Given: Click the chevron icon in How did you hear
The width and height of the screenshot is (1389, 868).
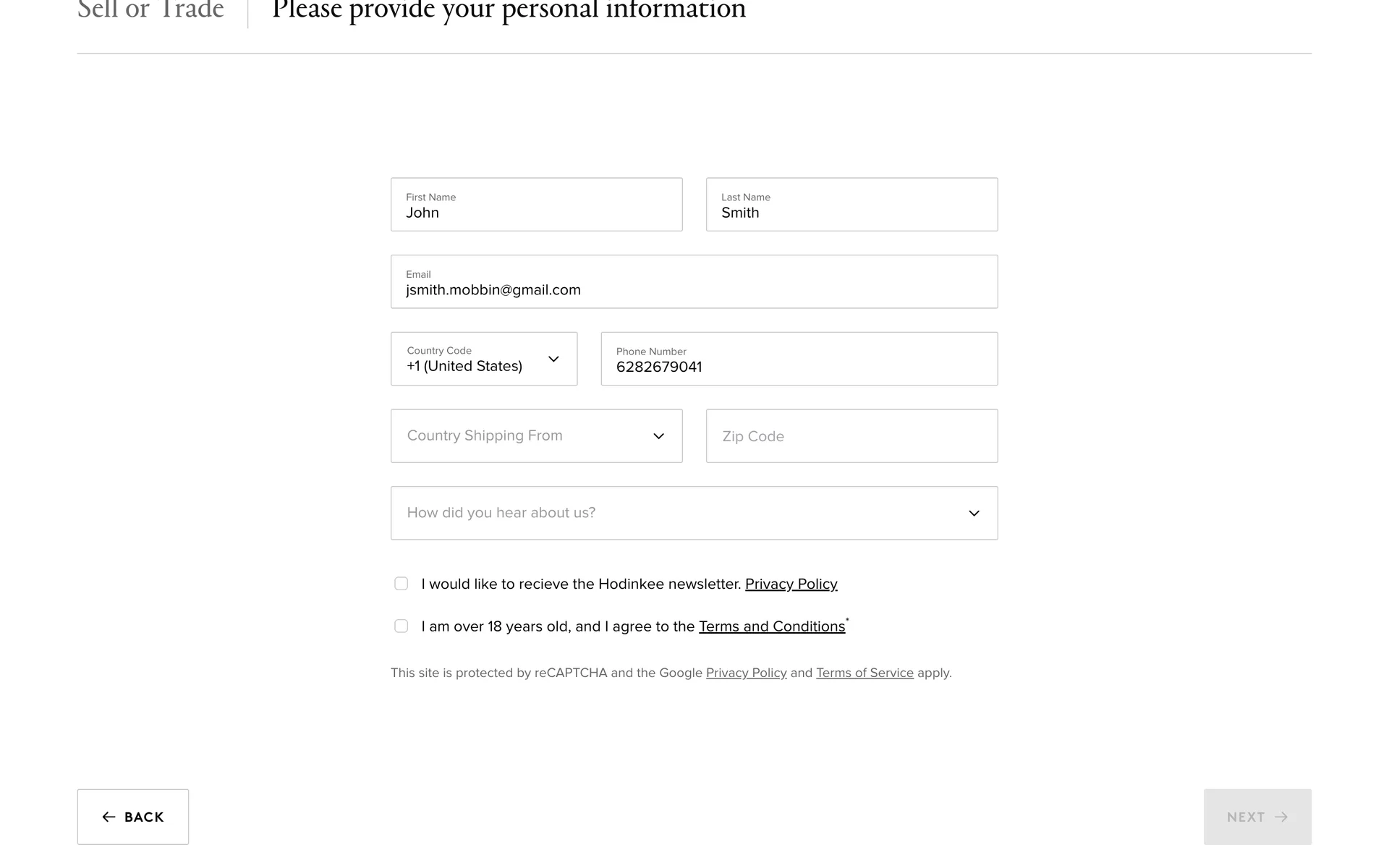Looking at the screenshot, I should (x=974, y=514).
